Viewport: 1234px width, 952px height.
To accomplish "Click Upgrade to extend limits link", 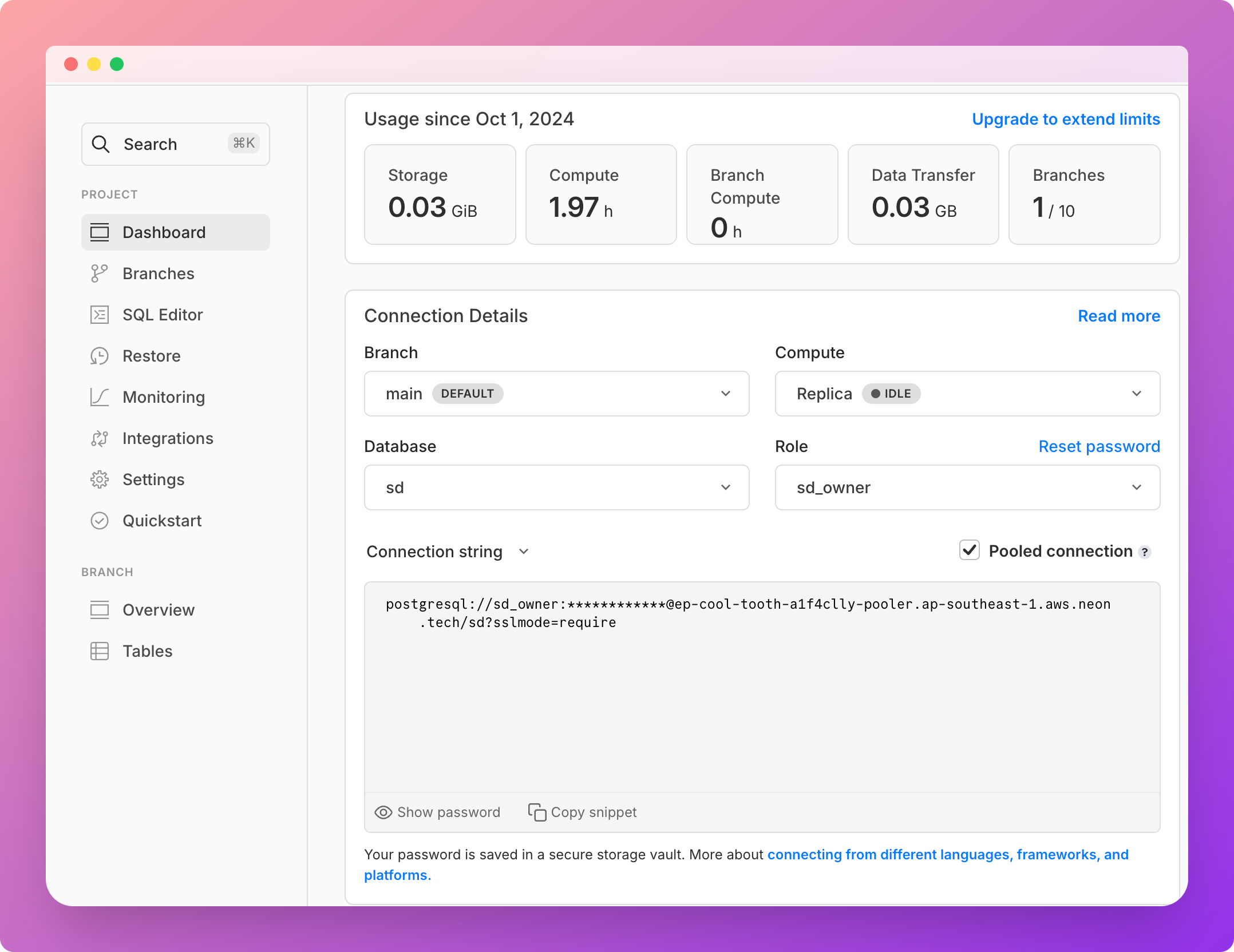I will pyautogui.click(x=1066, y=119).
